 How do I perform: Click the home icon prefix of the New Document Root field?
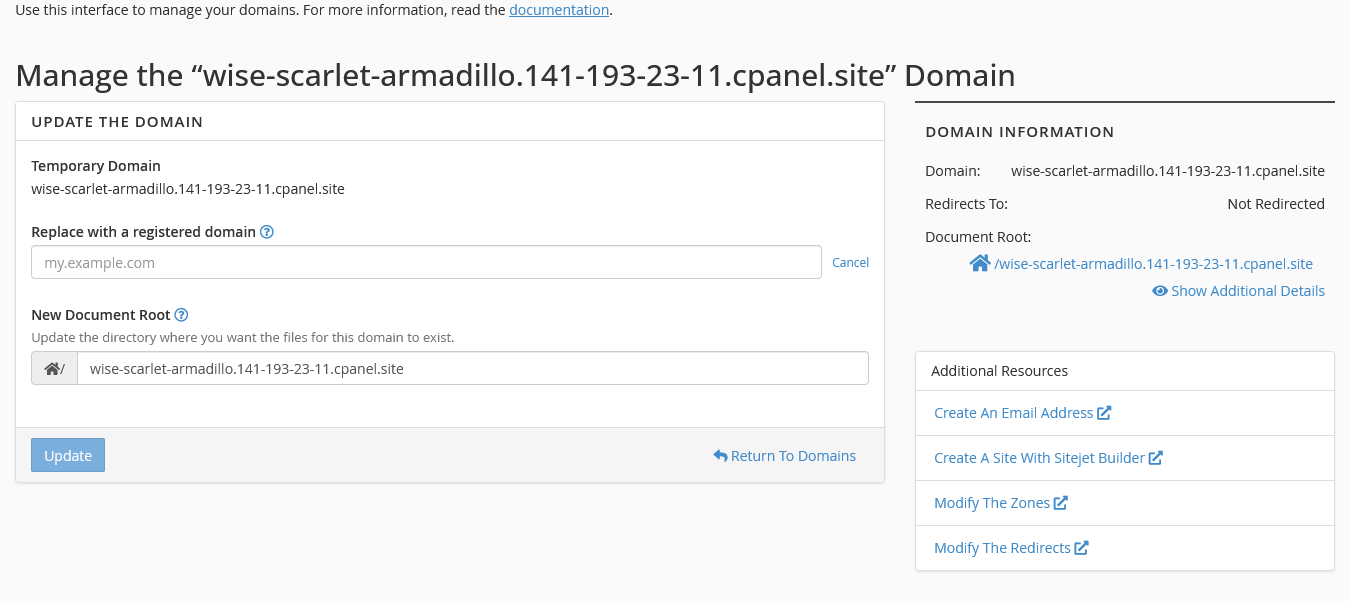54,368
